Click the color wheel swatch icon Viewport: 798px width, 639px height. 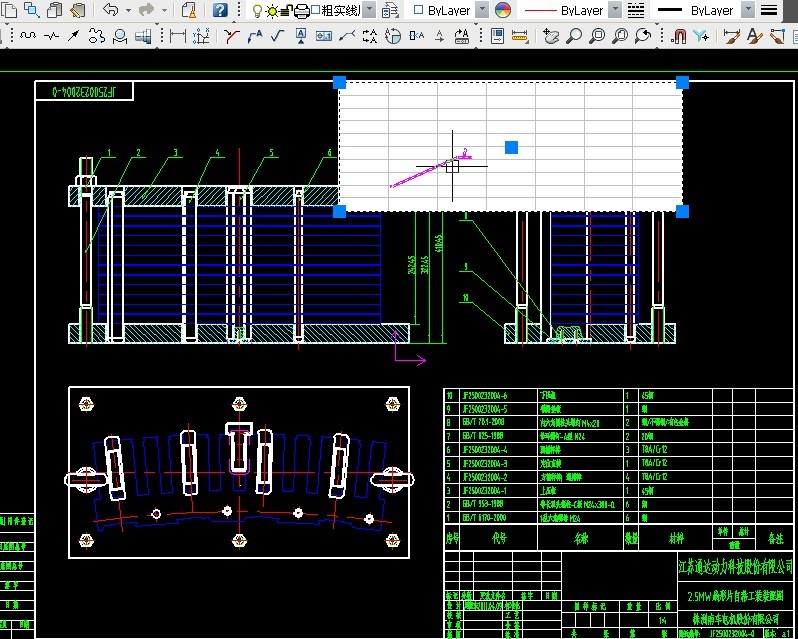click(x=503, y=10)
